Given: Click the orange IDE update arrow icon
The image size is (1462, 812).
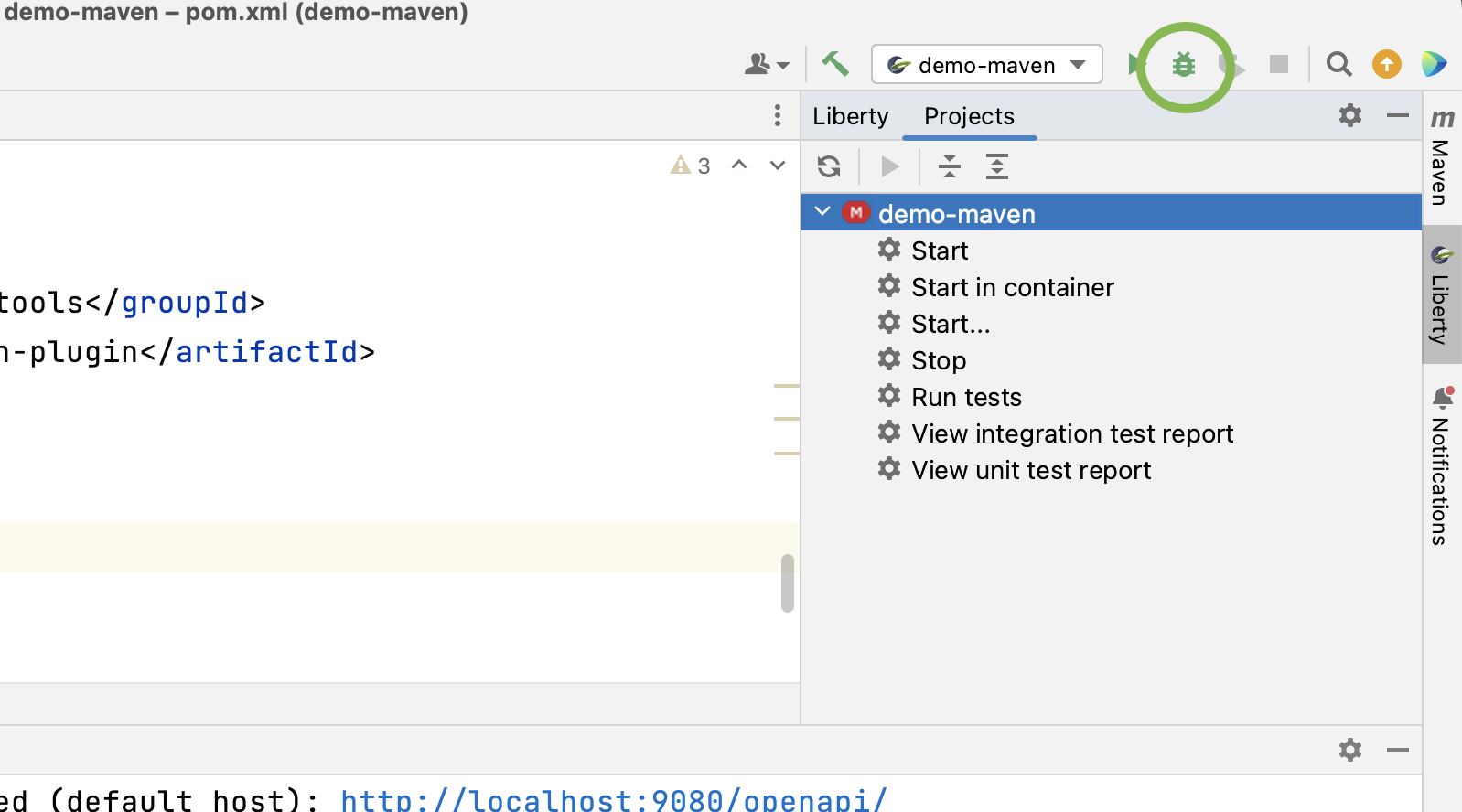Looking at the screenshot, I should point(1387,64).
